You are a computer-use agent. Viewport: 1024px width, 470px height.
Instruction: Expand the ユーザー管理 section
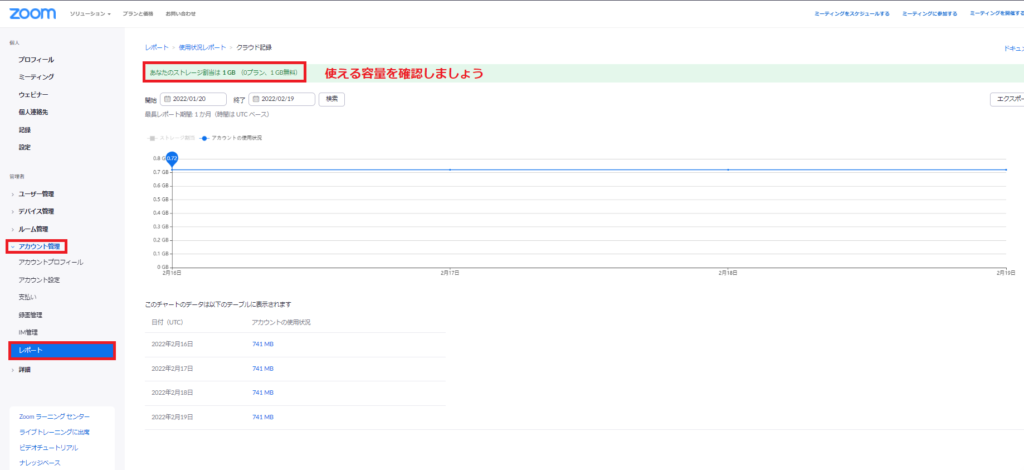[x=36, y=194]
